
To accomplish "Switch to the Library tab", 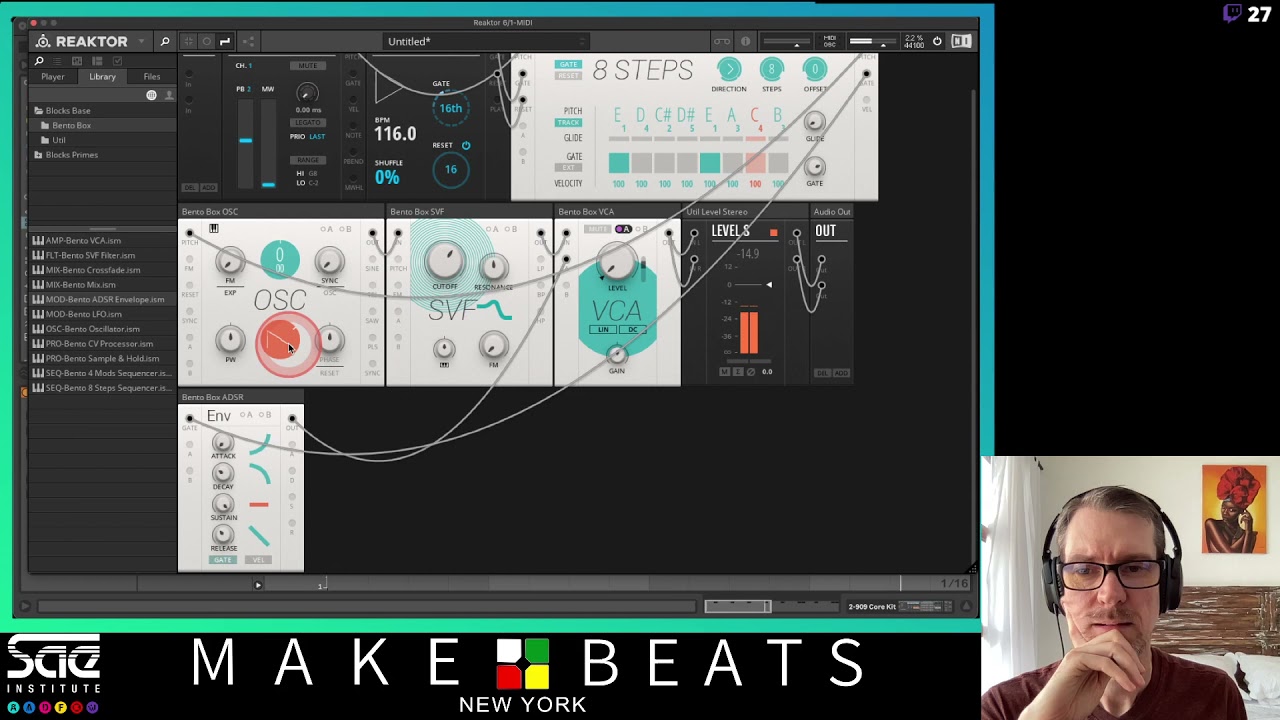I will tap(102, 77).
